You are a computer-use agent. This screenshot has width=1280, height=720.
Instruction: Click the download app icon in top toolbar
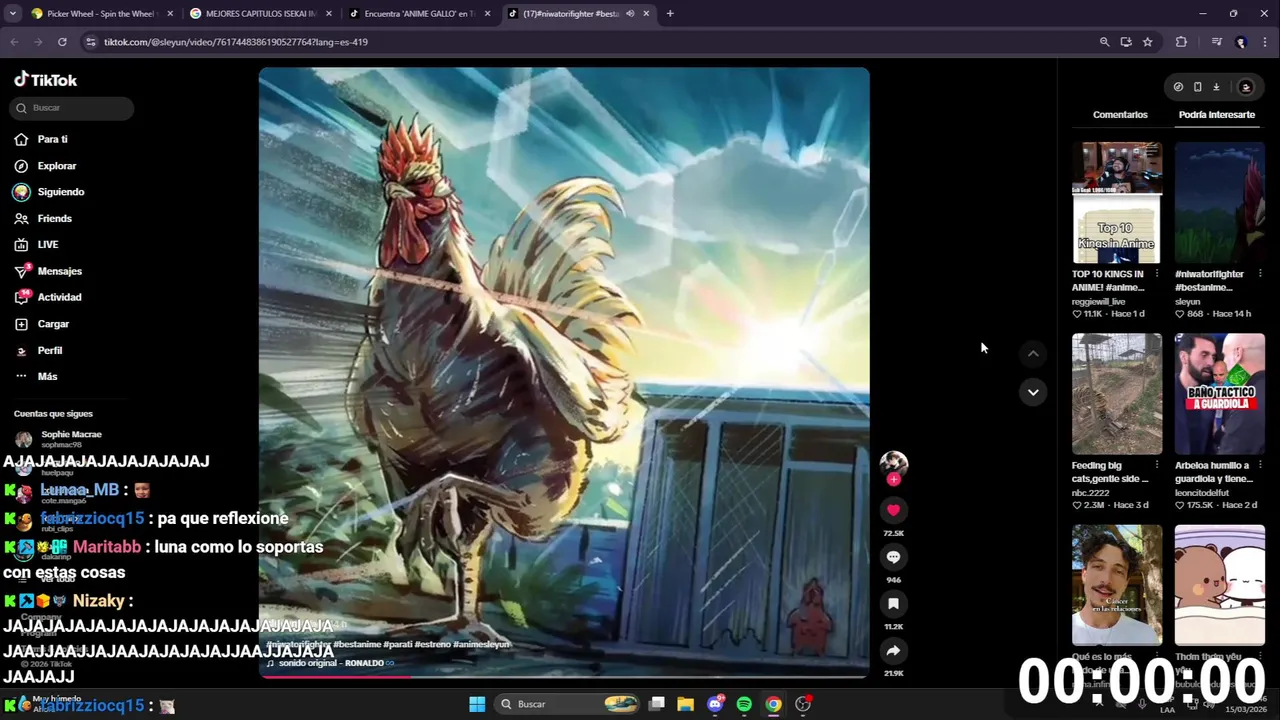pyautogui.click(x=1216, y=87)
